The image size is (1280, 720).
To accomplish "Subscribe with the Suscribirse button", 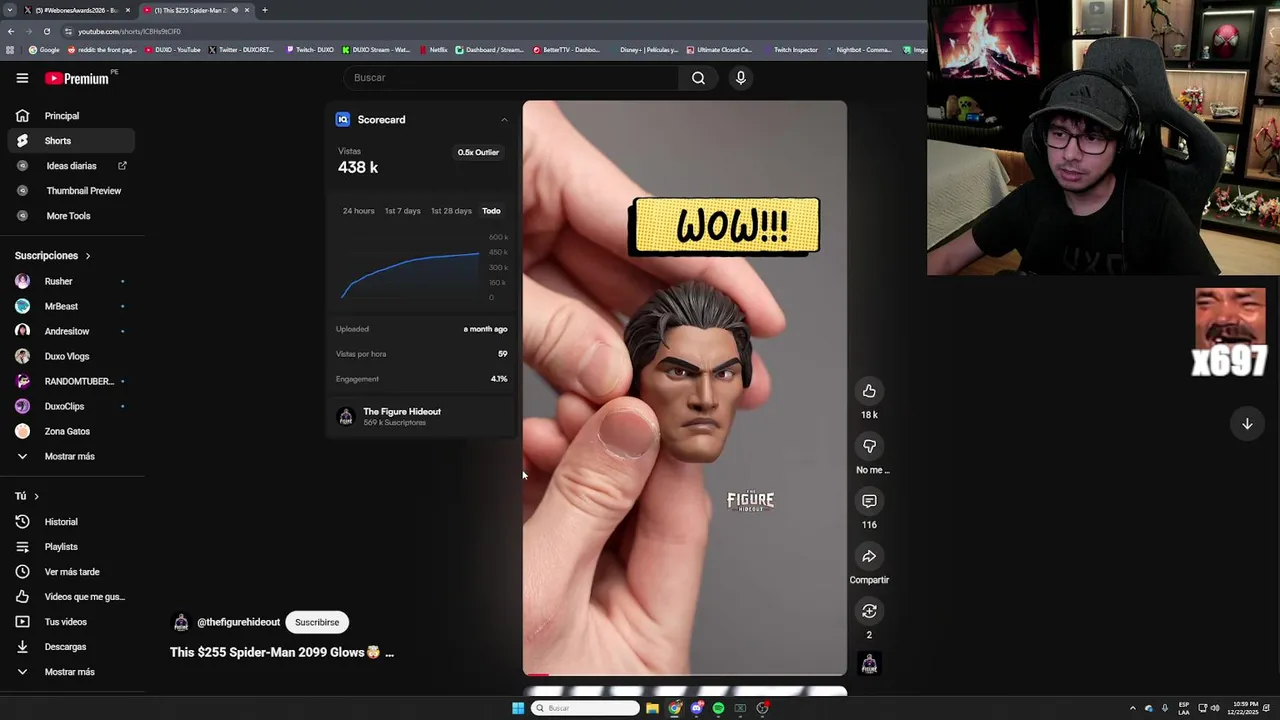I will tap(317, 622).
